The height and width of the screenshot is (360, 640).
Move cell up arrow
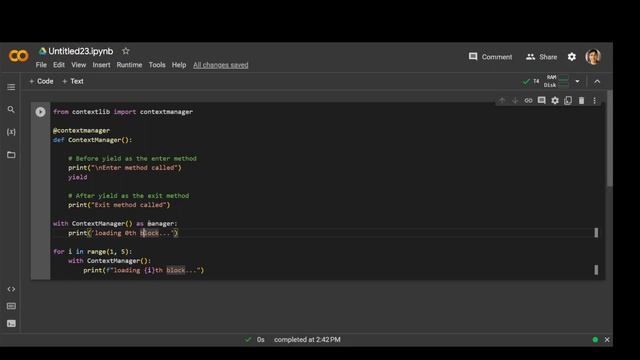502,100
